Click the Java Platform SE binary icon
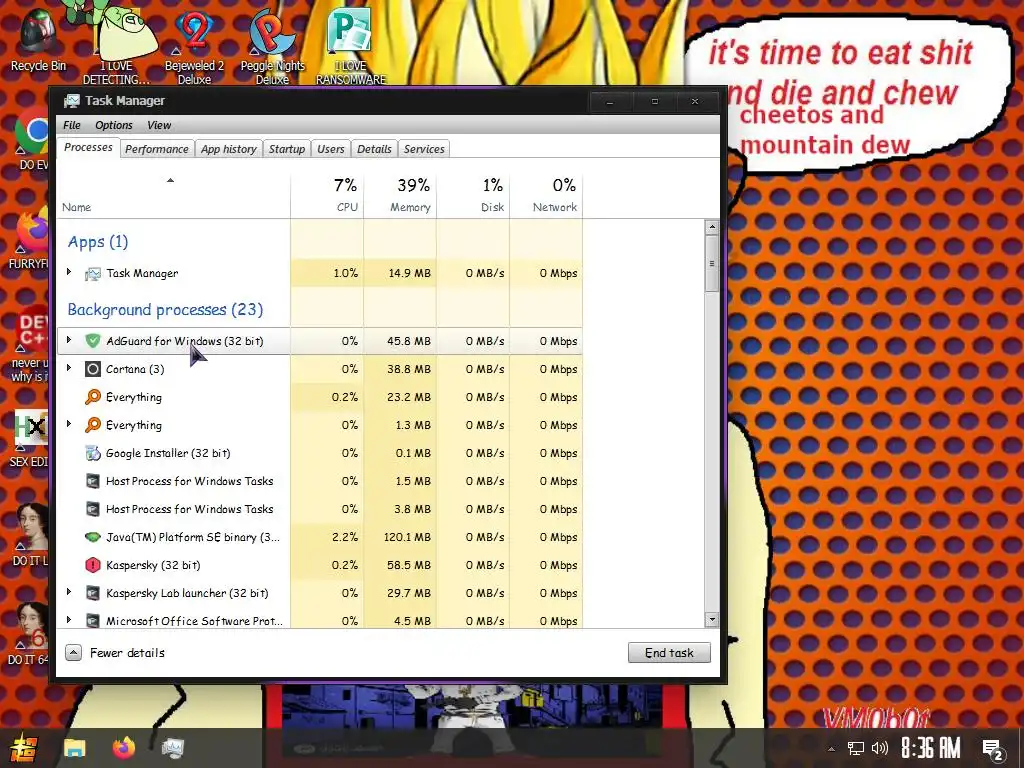The width and height of the screenshot is (1024, 768). coord(93,537)
